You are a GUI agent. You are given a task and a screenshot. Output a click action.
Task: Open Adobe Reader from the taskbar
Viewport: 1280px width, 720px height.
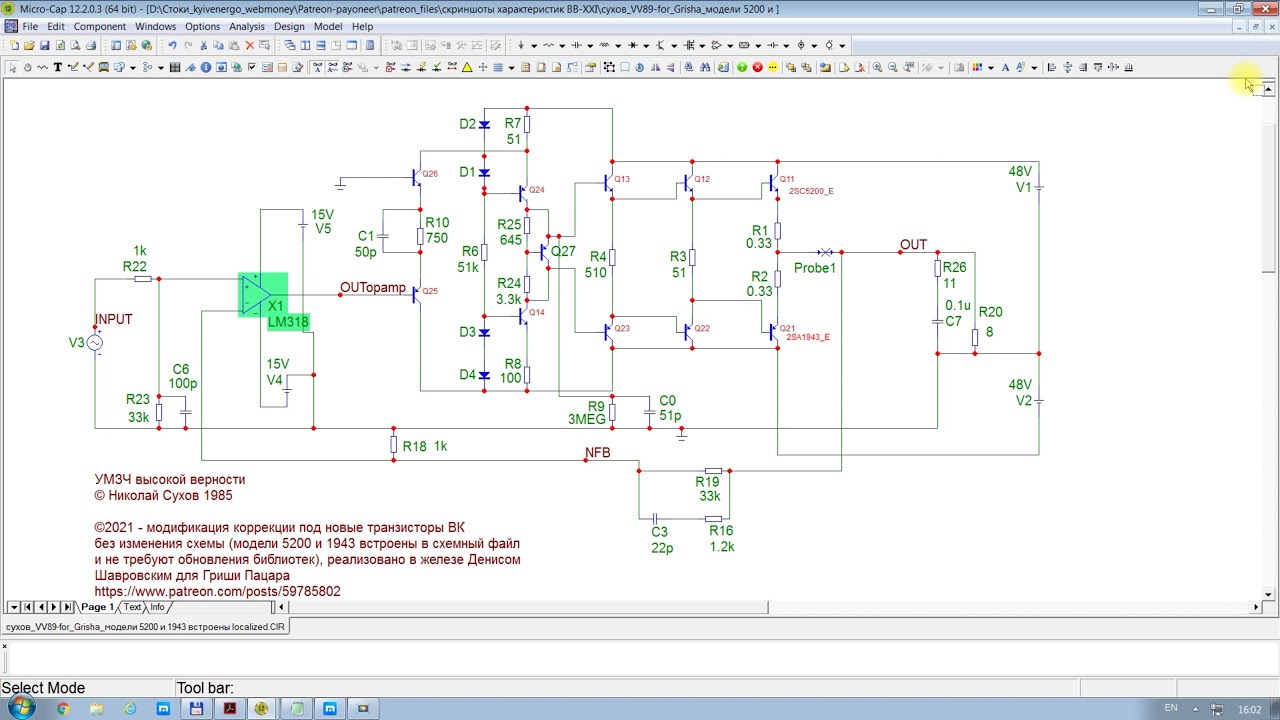click(x=229, y=709)
